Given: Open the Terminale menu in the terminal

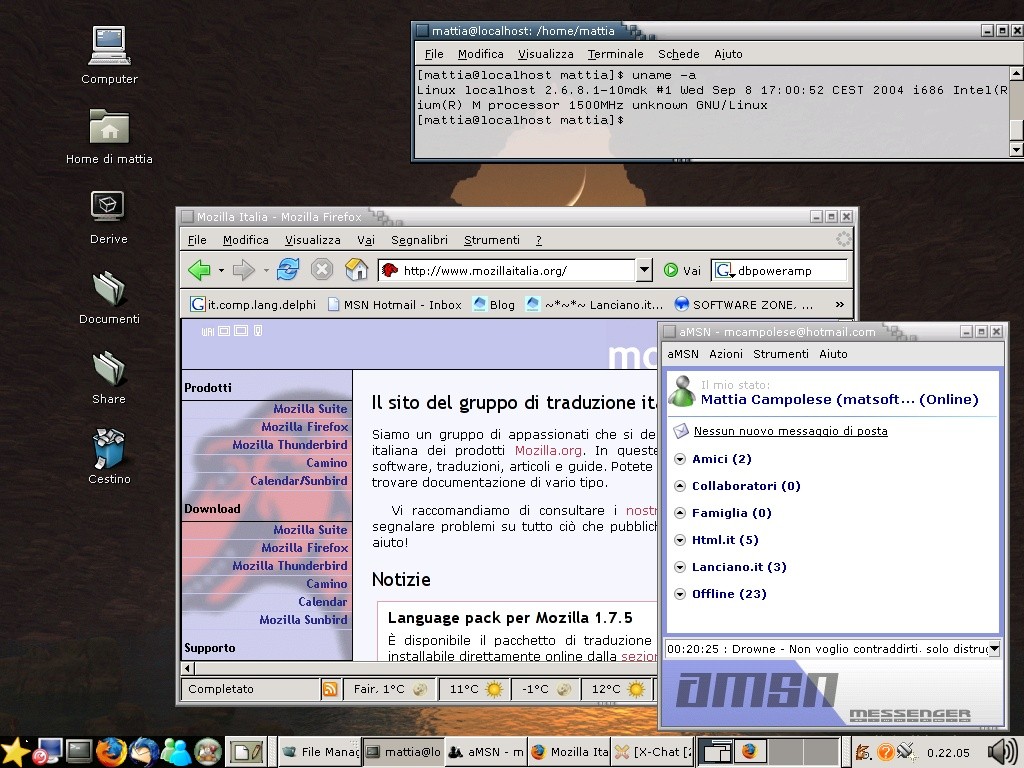Looking at the screenshot, I should [615, 54].
